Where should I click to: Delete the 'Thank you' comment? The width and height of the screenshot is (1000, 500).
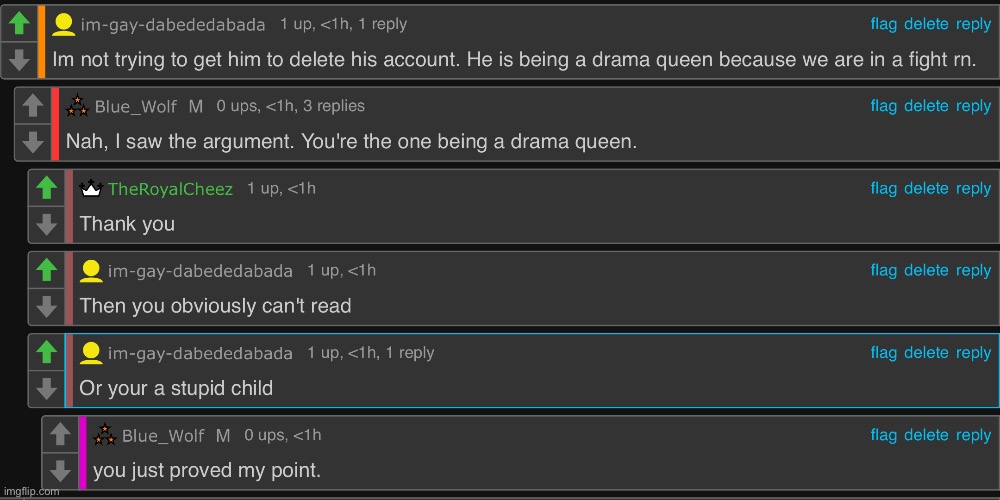click(x=926, y=188)
